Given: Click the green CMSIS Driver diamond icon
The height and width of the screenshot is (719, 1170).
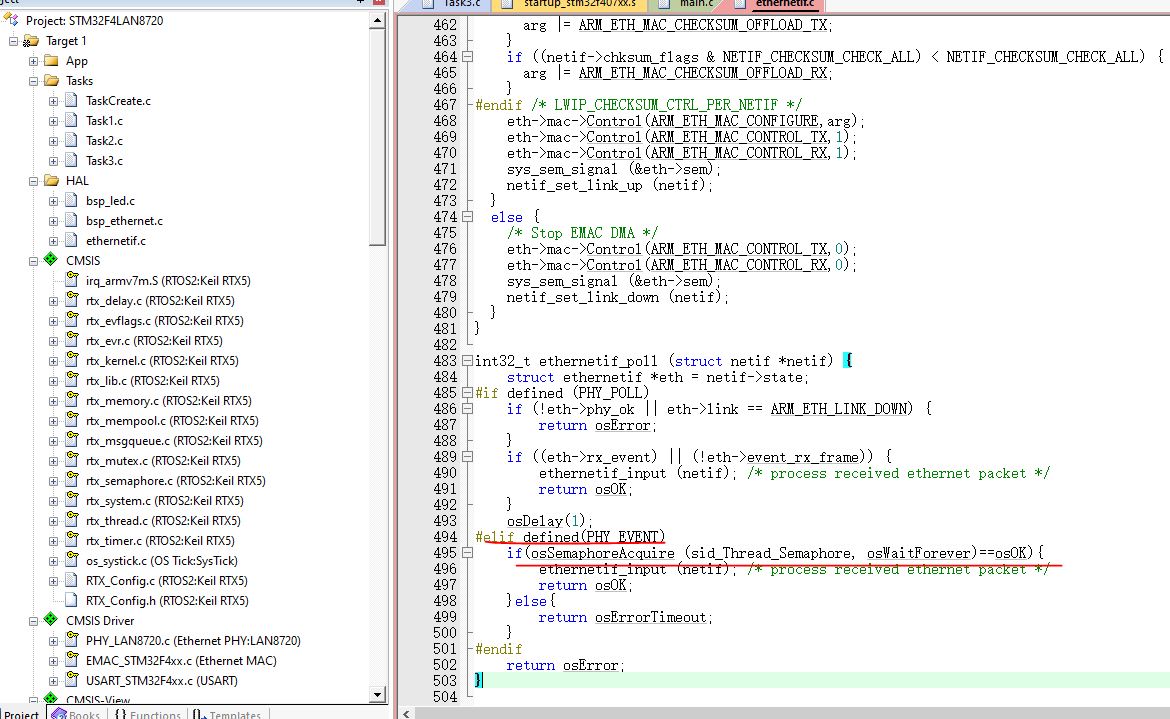Looking at the screenshot, I should 51,619.
